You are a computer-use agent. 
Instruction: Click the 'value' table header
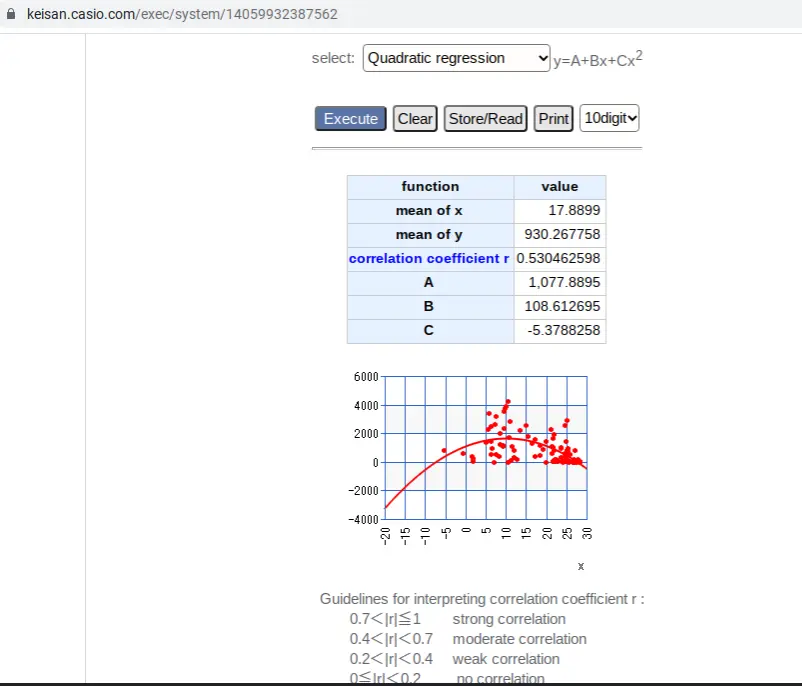(560, 187)
